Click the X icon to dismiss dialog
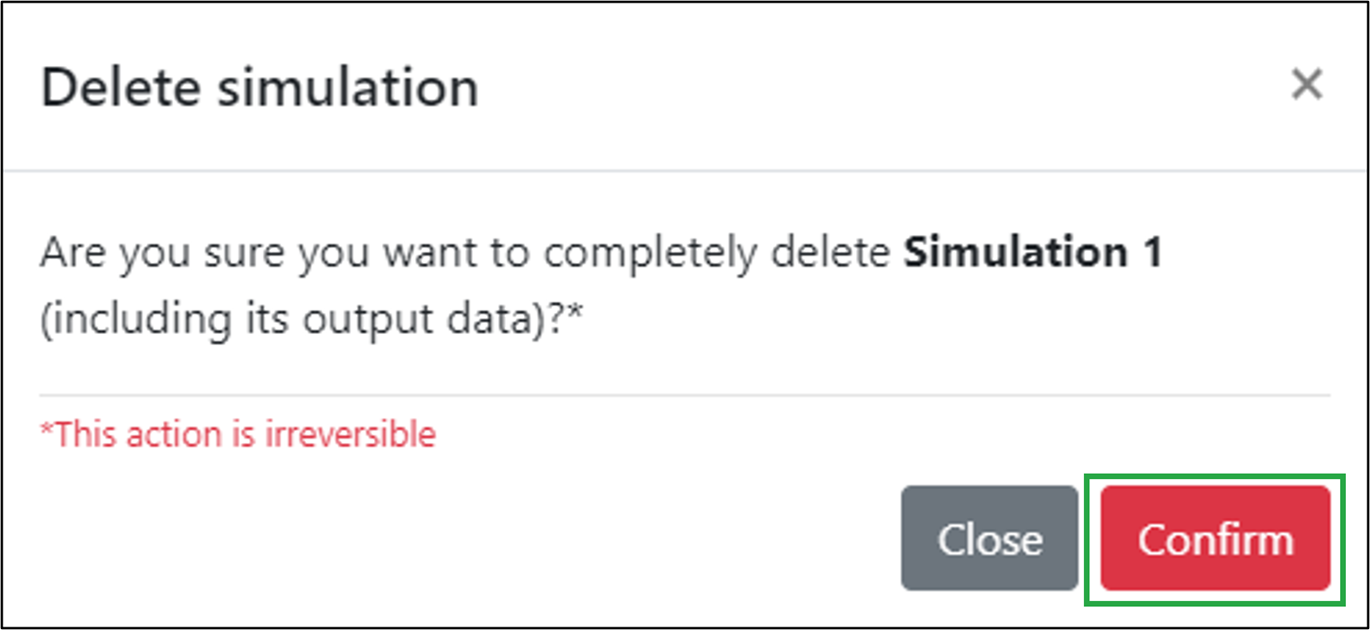This screenshot has height=630, width=1370. click(x=1306, y=86)
